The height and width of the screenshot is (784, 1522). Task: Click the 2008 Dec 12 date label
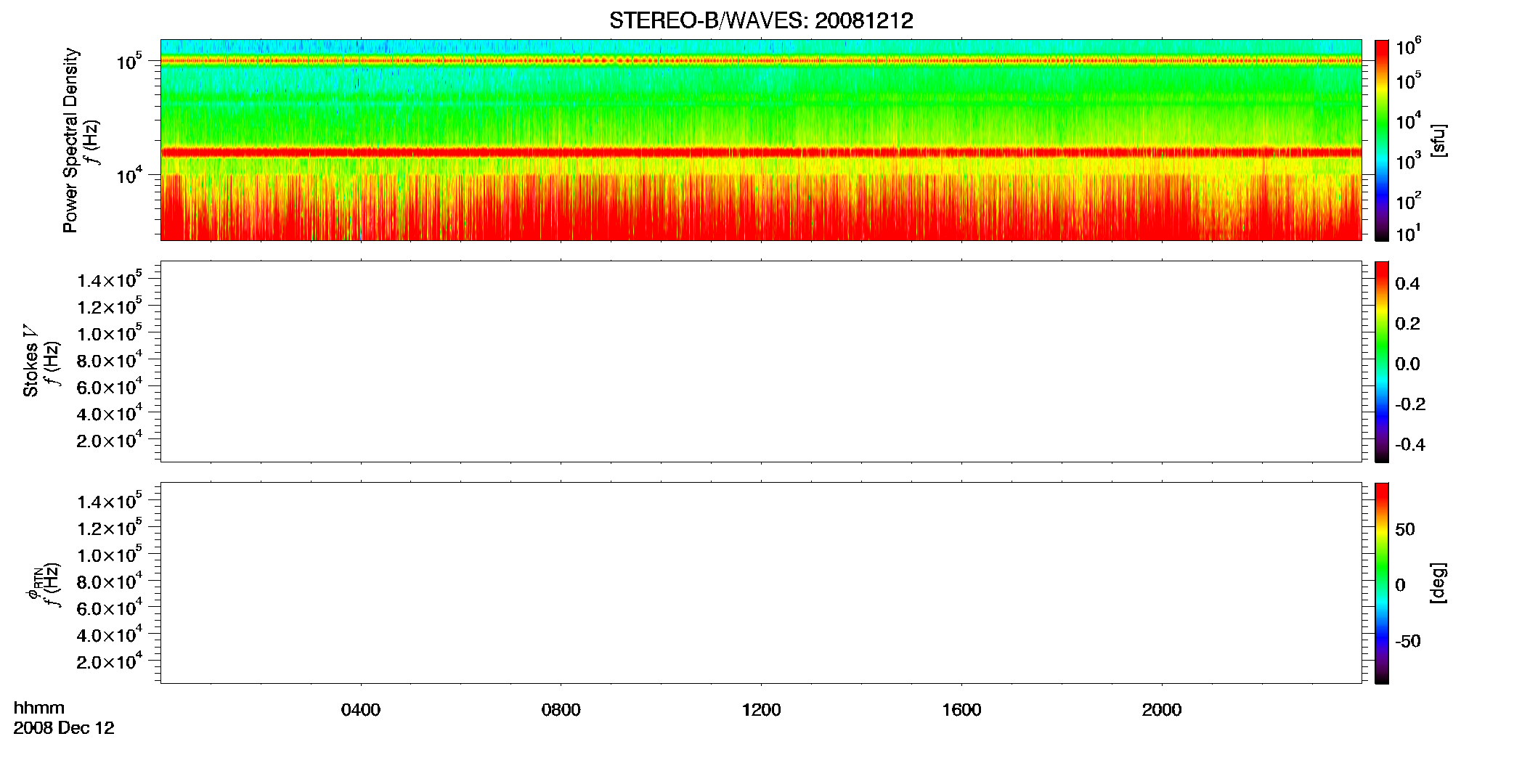tap(64, 728)
